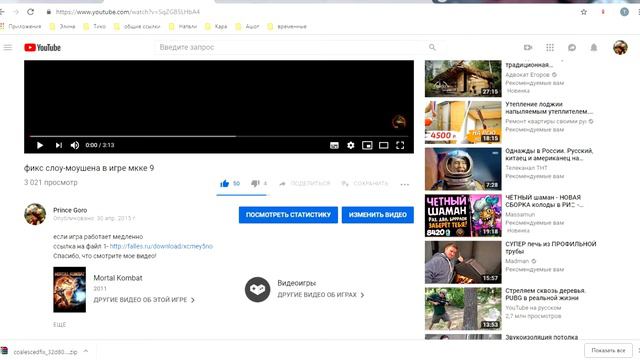Viewport: 640px width, 360px height.
Task: Click the Видеоигры gamepad icon
Action: (258, 289)
